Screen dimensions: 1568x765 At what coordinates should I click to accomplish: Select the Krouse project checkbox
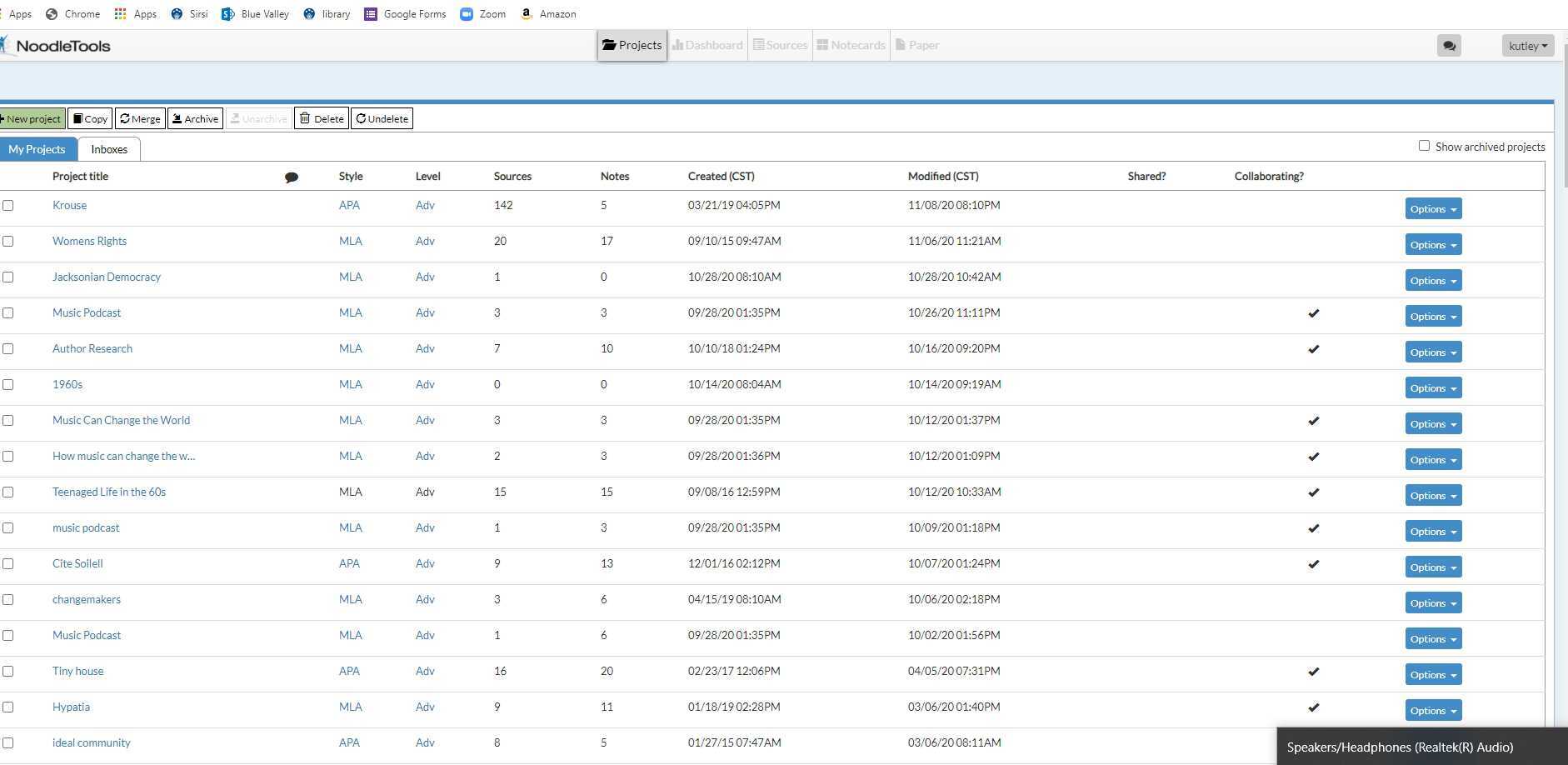click(x=8, y=205)
